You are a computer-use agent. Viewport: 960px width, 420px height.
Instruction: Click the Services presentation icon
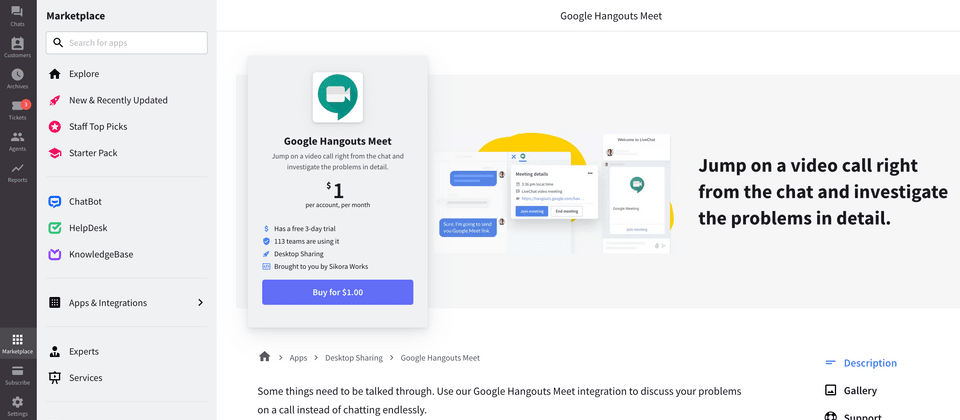[55, 378]
